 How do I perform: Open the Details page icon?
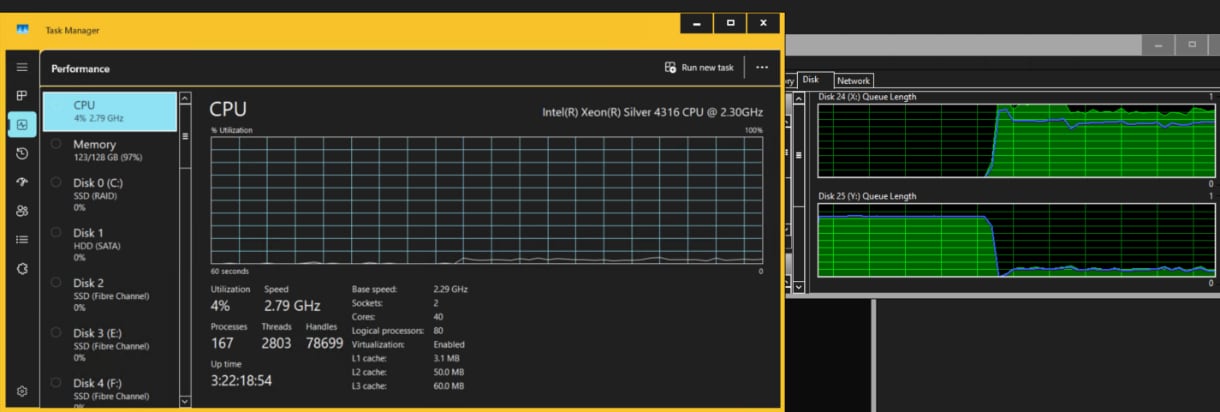pyautogui.click(x=22, y=240)
